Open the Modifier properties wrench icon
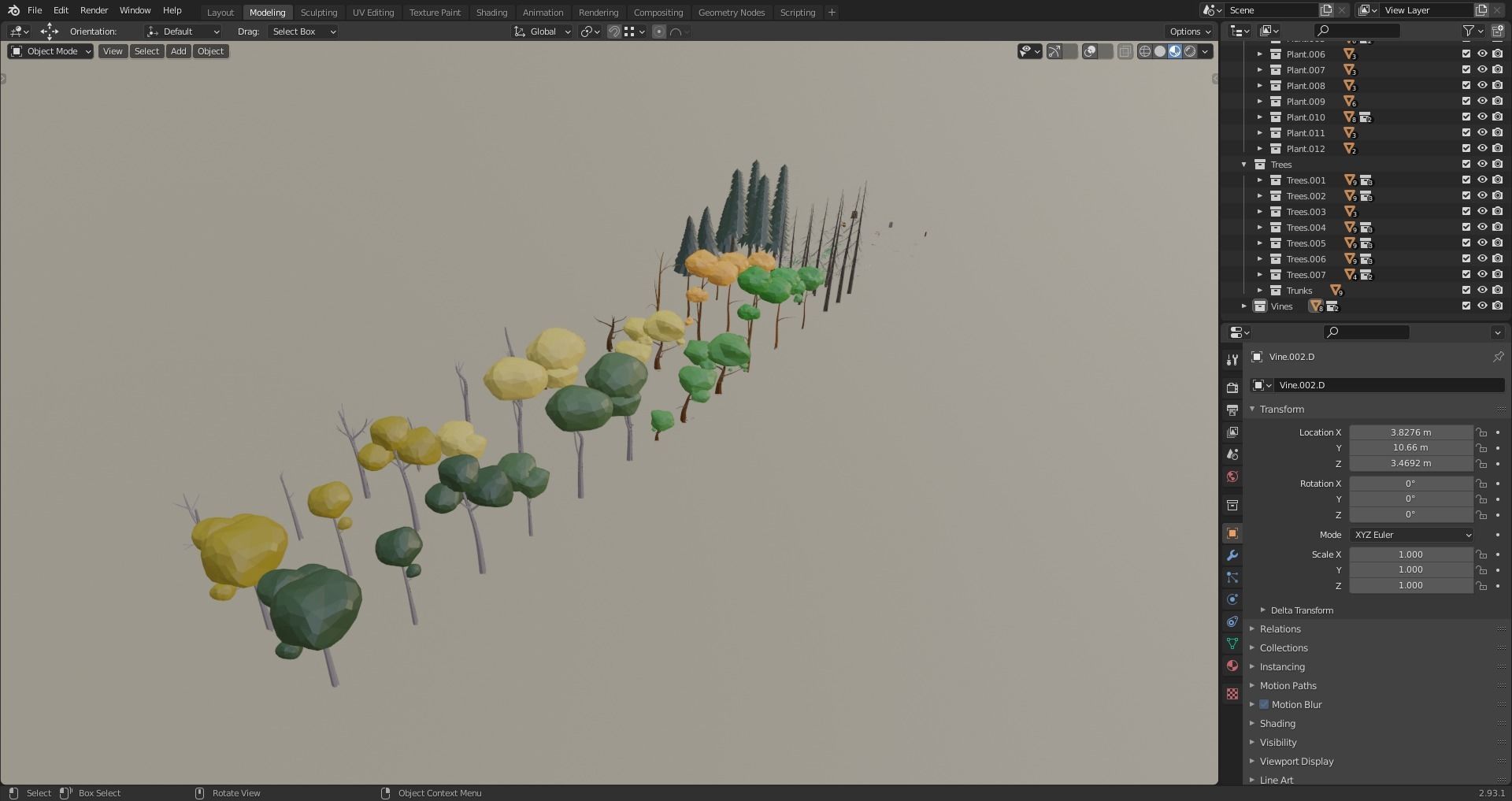This screenshot has height=801, width=1512. 1232,555
